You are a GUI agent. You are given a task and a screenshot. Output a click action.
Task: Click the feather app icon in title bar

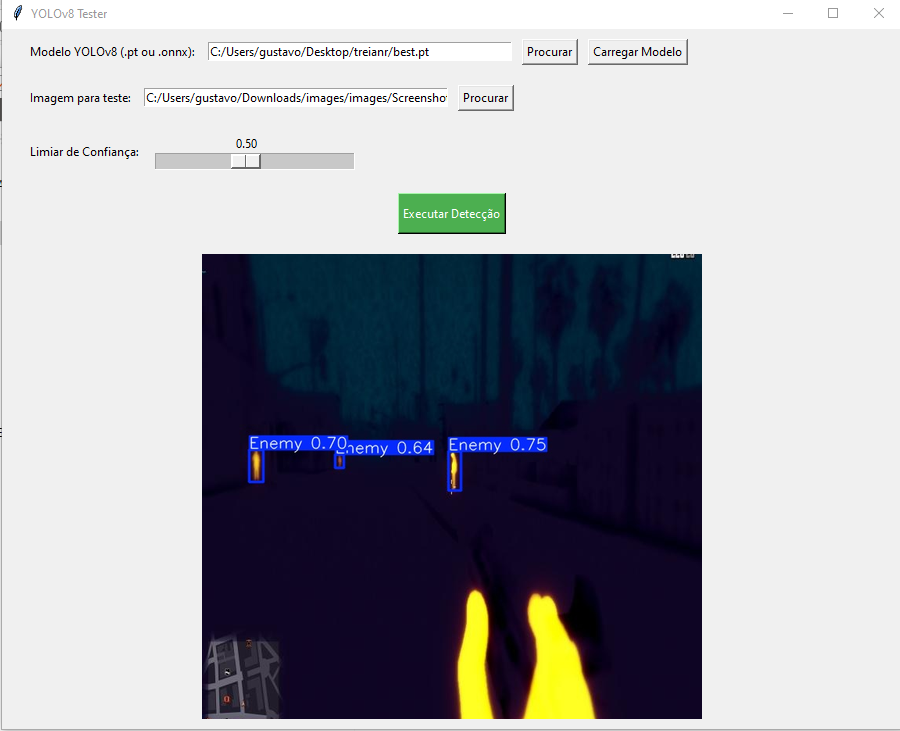[18, 13]
